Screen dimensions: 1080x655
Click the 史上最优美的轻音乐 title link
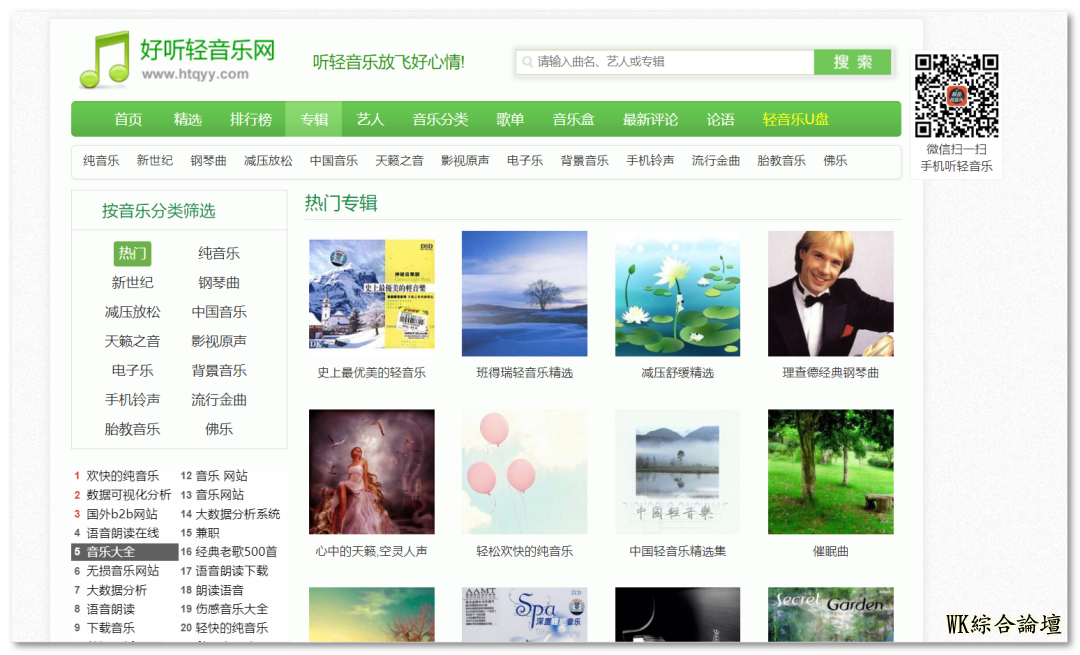(x=372, y=373)
